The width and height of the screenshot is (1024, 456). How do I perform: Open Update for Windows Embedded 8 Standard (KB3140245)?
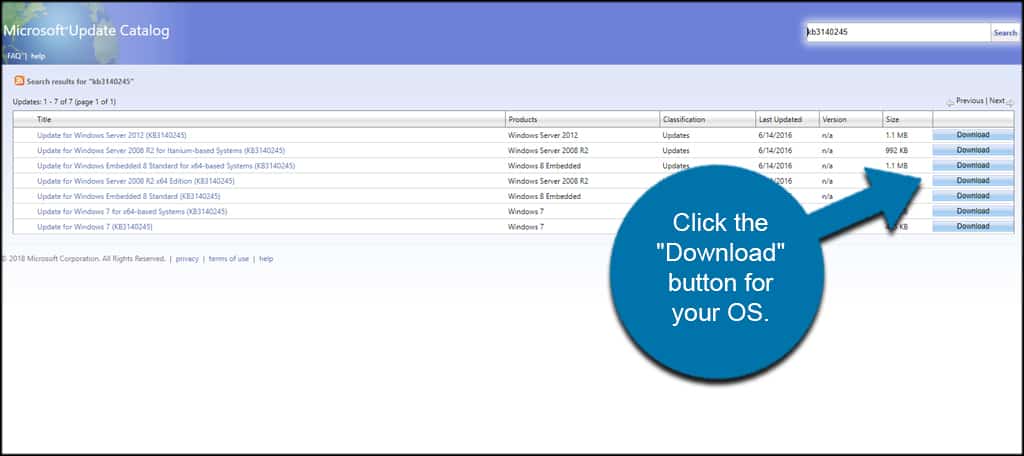(x=128, y=196)
